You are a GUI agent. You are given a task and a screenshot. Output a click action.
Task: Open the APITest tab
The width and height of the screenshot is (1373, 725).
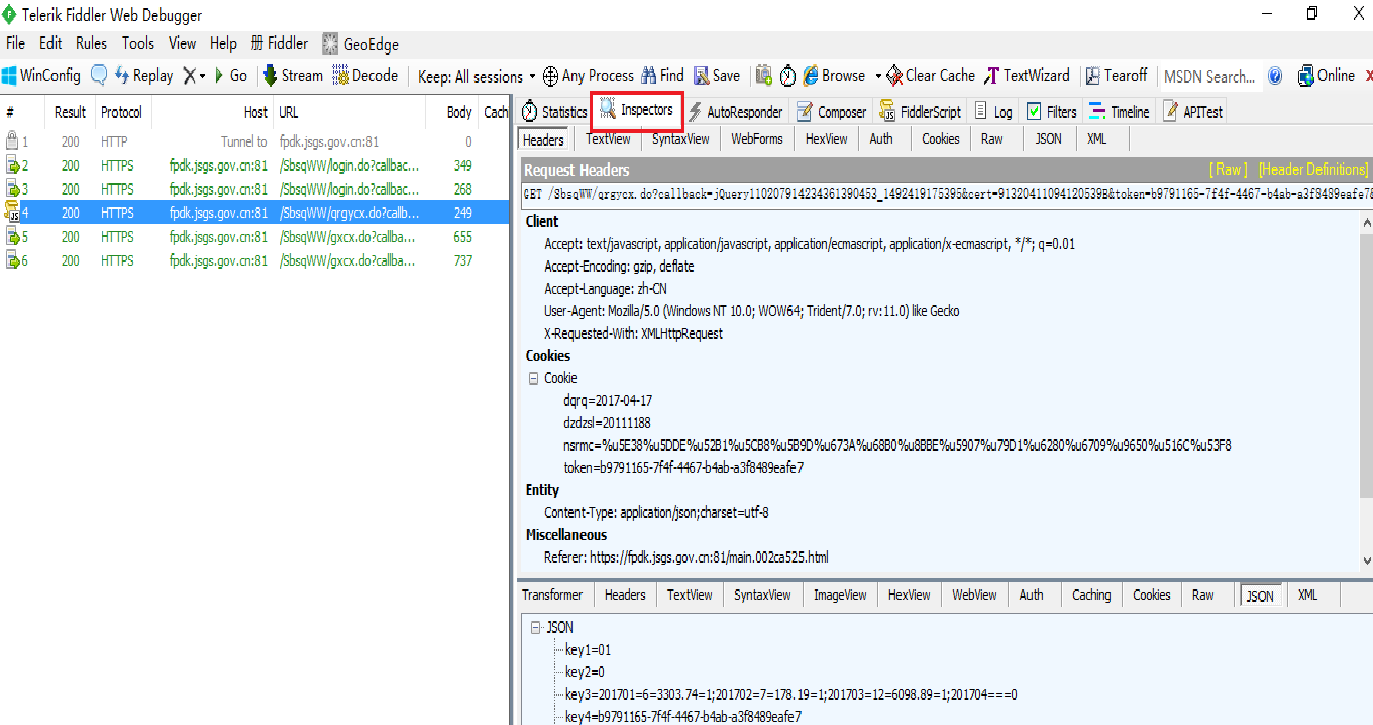[1192, 112]
